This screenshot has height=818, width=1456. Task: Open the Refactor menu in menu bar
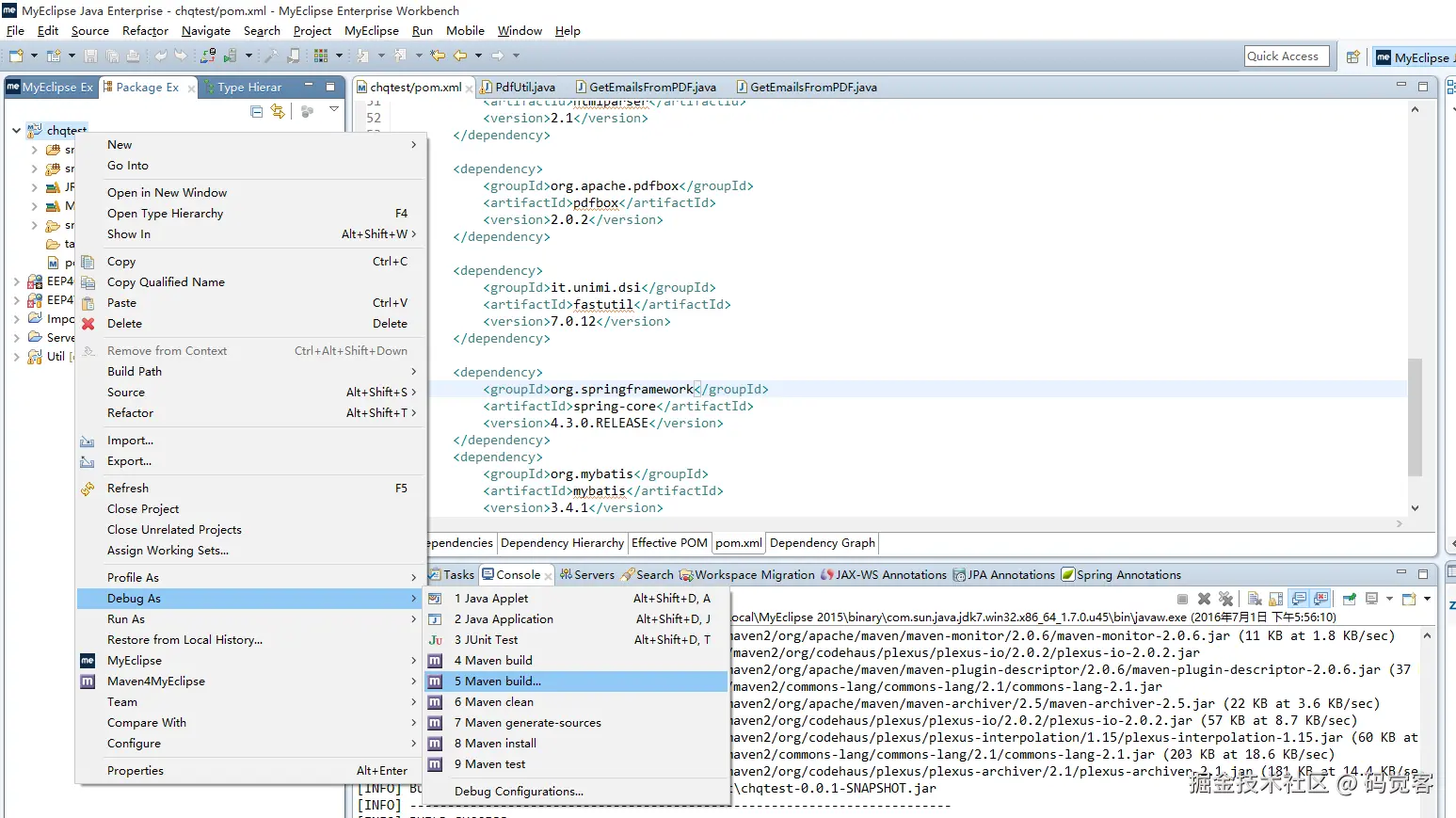(x=145, y=31)
